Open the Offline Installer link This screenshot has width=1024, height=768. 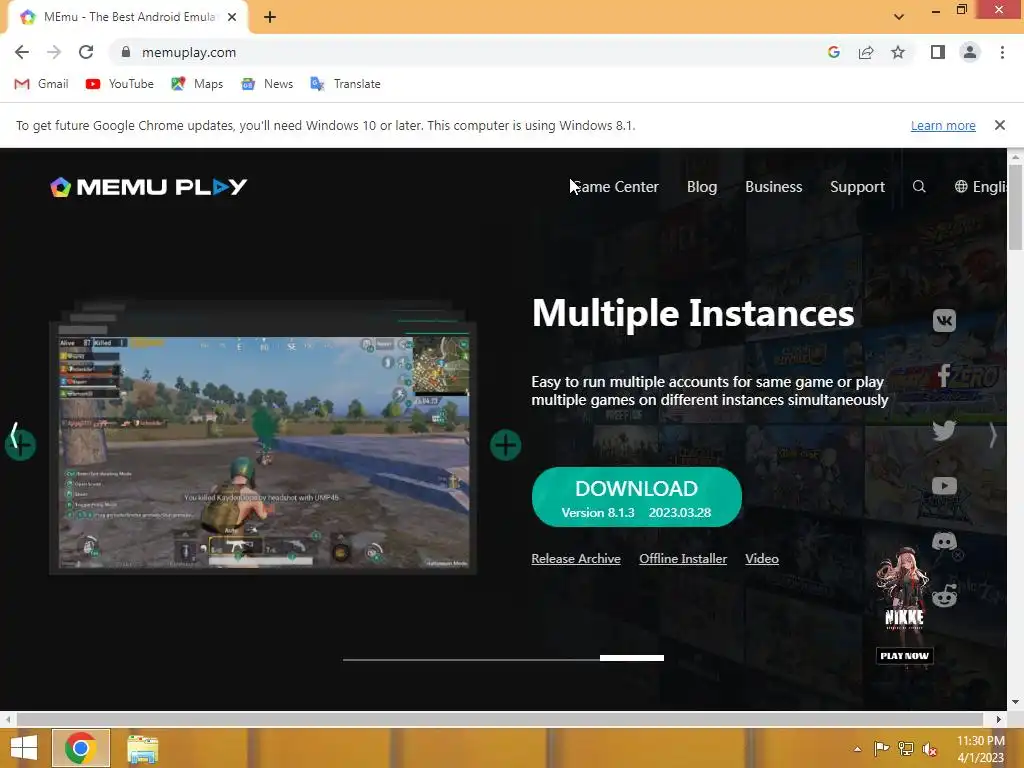(682, 558)
